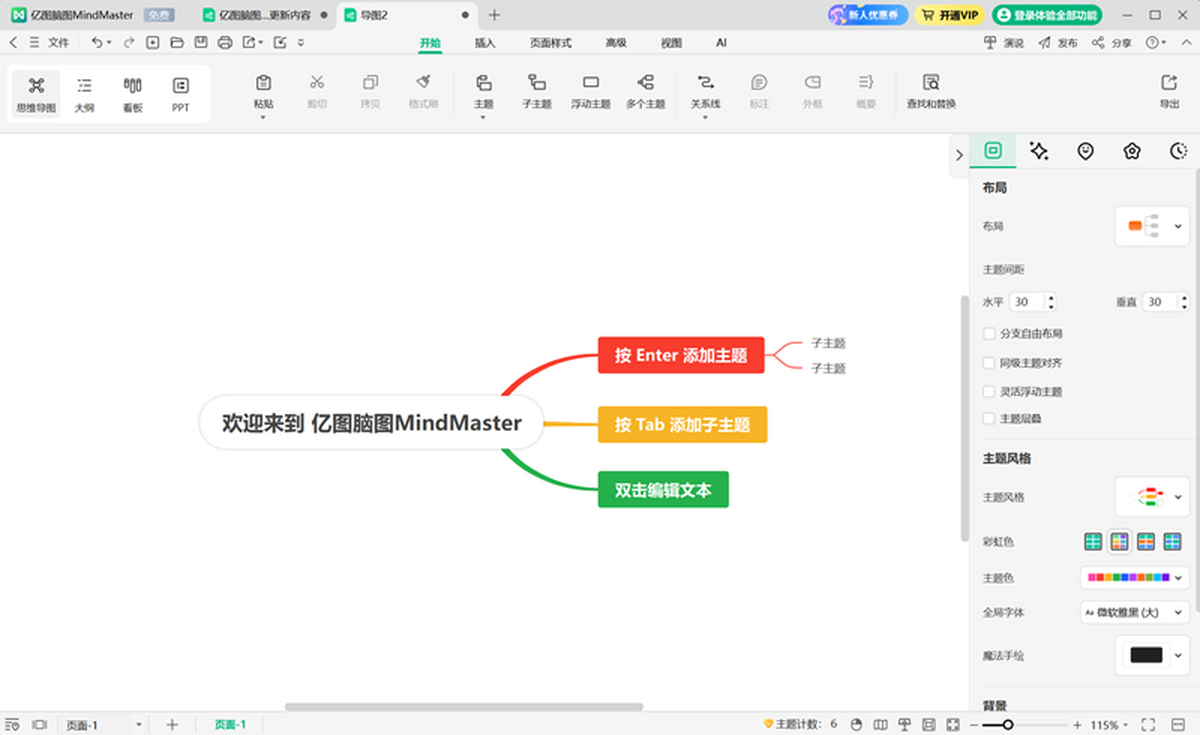Open 查找和替换 find and replace
The height and width of the screenshot is (735, 1200).
(x=930, y=92)
